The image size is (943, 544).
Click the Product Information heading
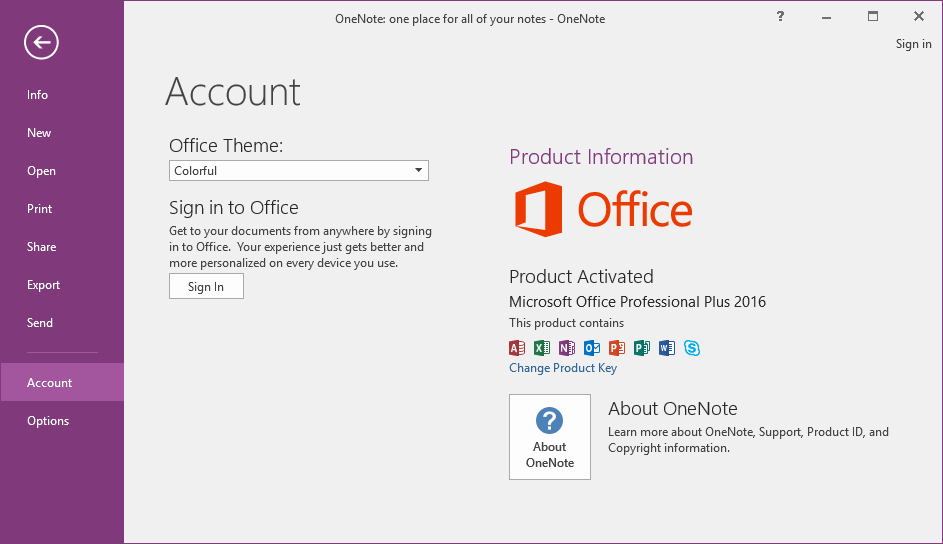click(601, 157)
